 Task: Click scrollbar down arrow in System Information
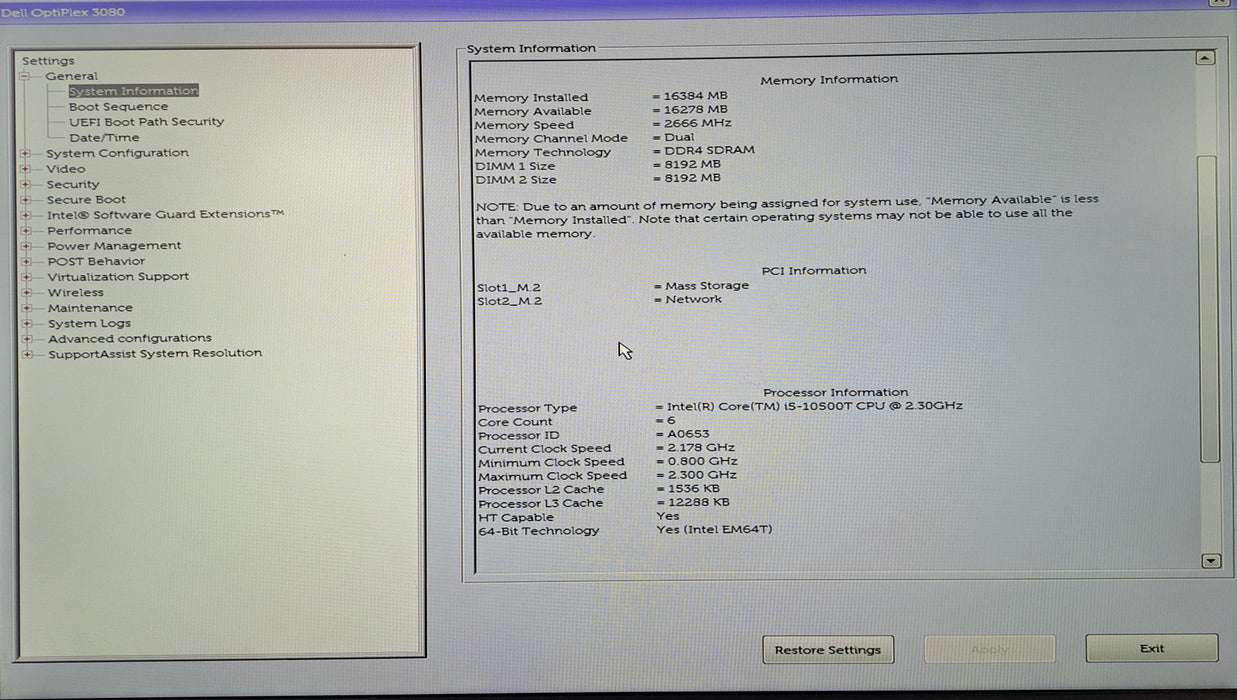click(1211, 562)
